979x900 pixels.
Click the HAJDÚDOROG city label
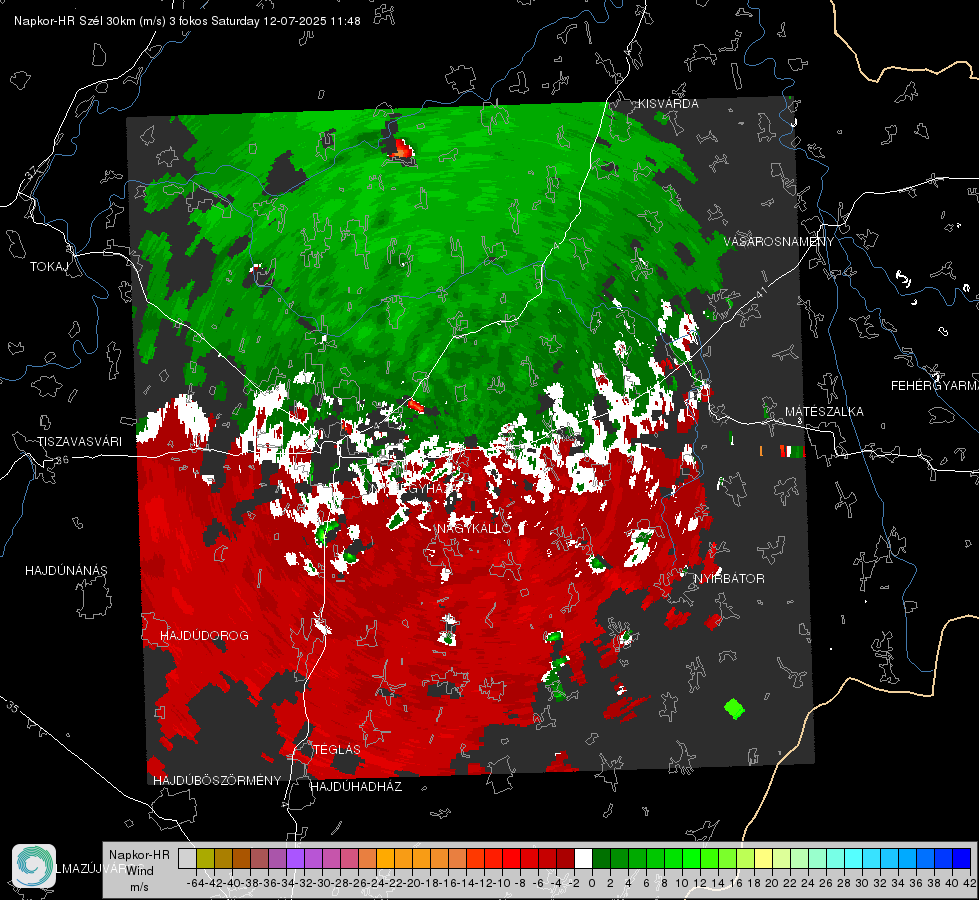[204, 636]
